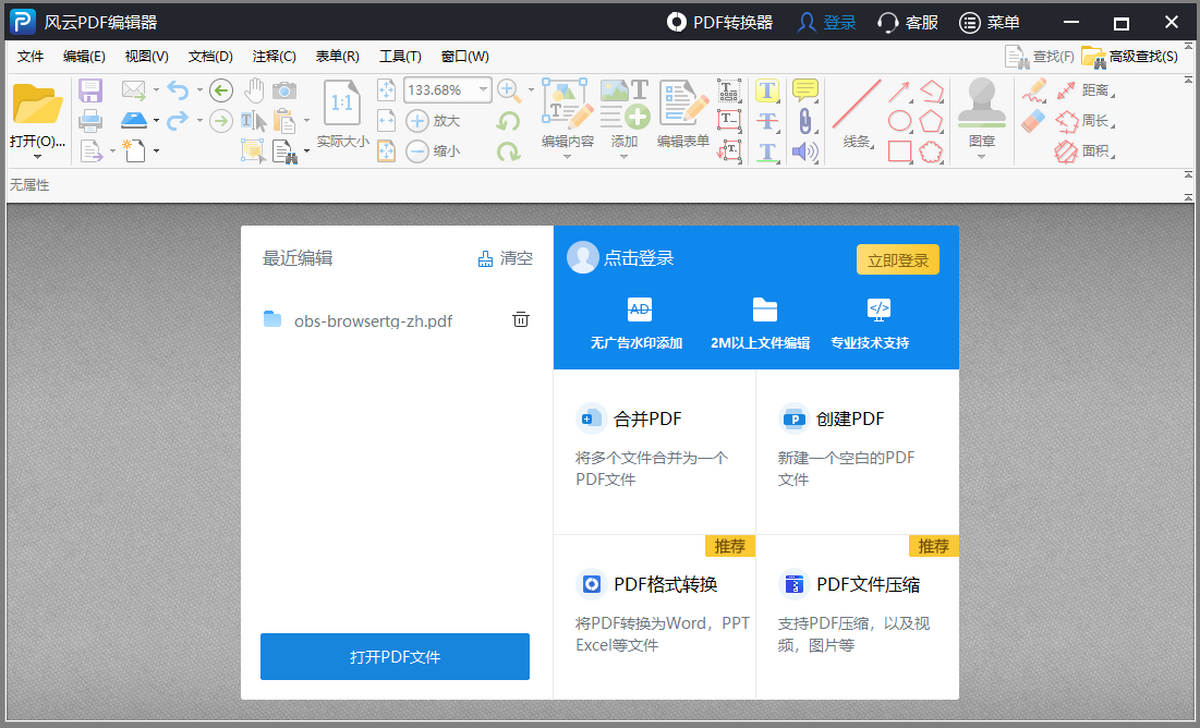Open recent file obs-browsertq-zh.pdf
The image size is (1200, 728).
373,321
